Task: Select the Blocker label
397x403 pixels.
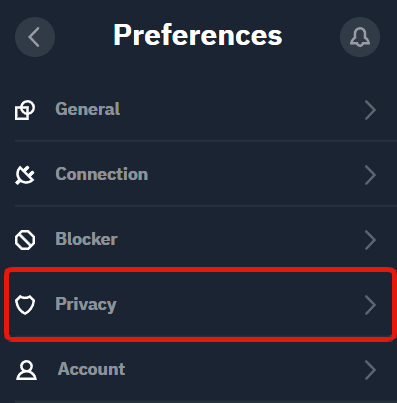Action: tap(86, 239)
